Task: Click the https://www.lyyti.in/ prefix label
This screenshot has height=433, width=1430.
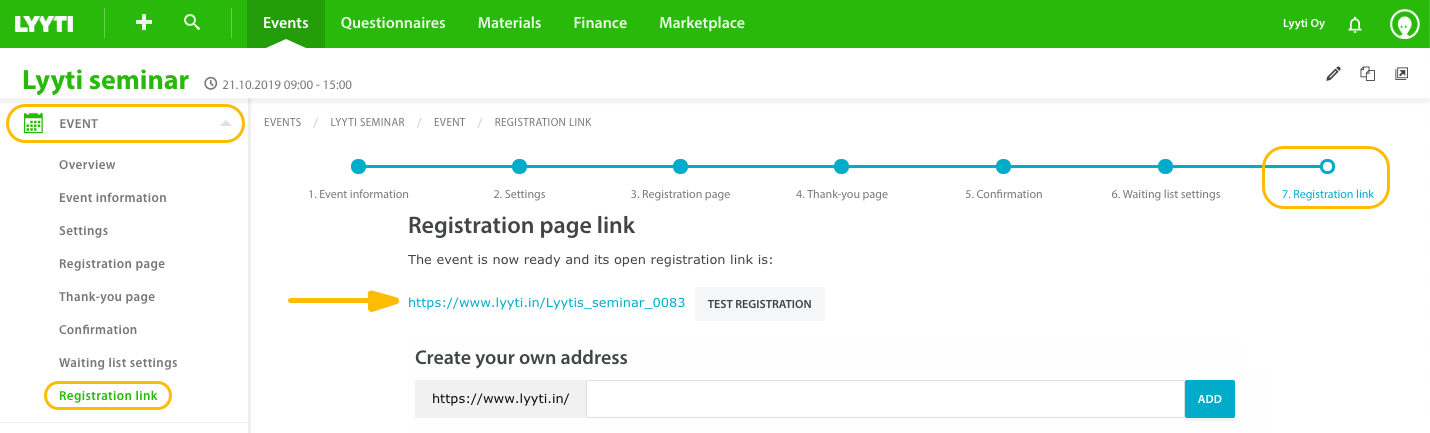Action: pos(500,398)
